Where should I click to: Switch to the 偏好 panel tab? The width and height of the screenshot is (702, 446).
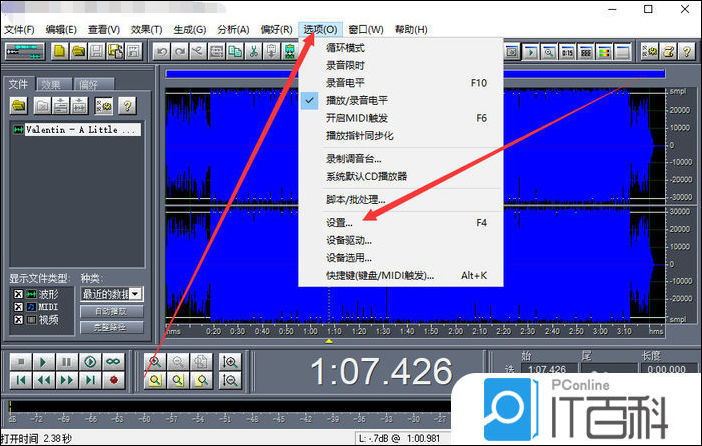[x=94, y=84]
